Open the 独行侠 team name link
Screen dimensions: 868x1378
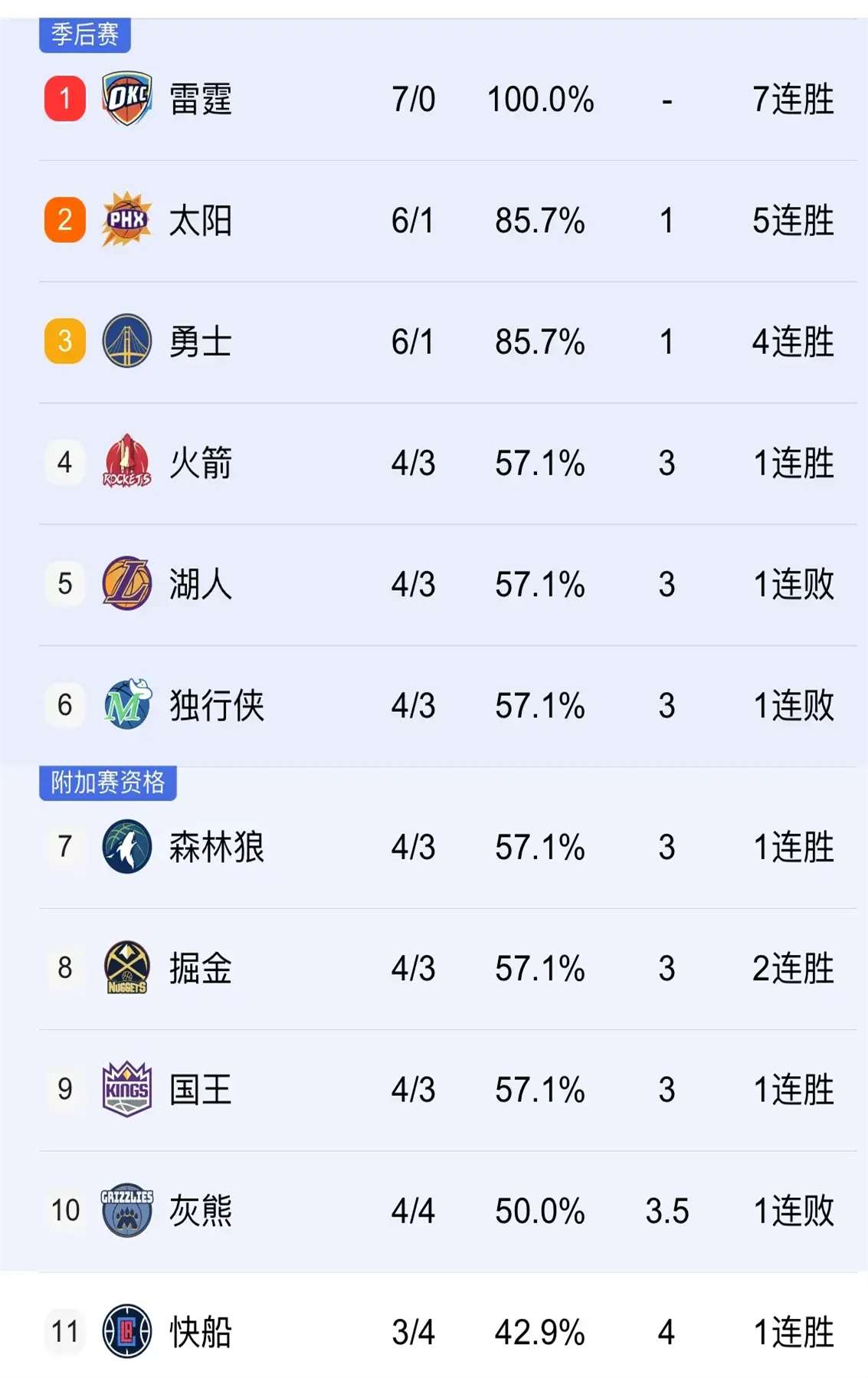click(x=217, y=705)
